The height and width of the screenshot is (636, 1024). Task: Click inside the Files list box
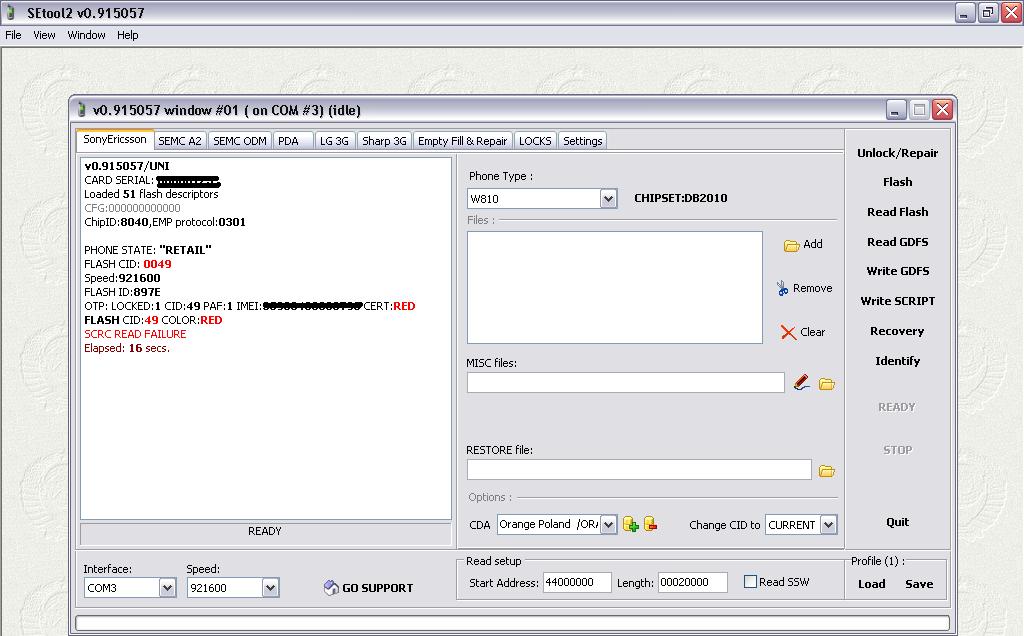[615, 287]
